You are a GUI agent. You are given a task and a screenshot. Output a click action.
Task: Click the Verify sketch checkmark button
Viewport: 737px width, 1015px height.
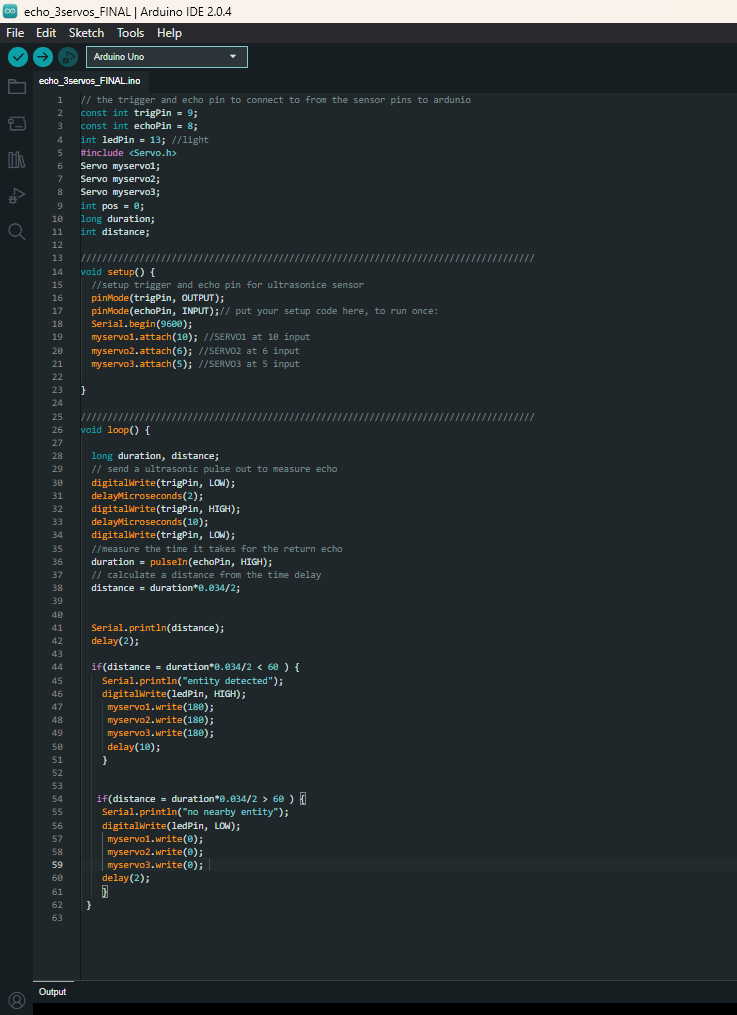pos(17,57)
